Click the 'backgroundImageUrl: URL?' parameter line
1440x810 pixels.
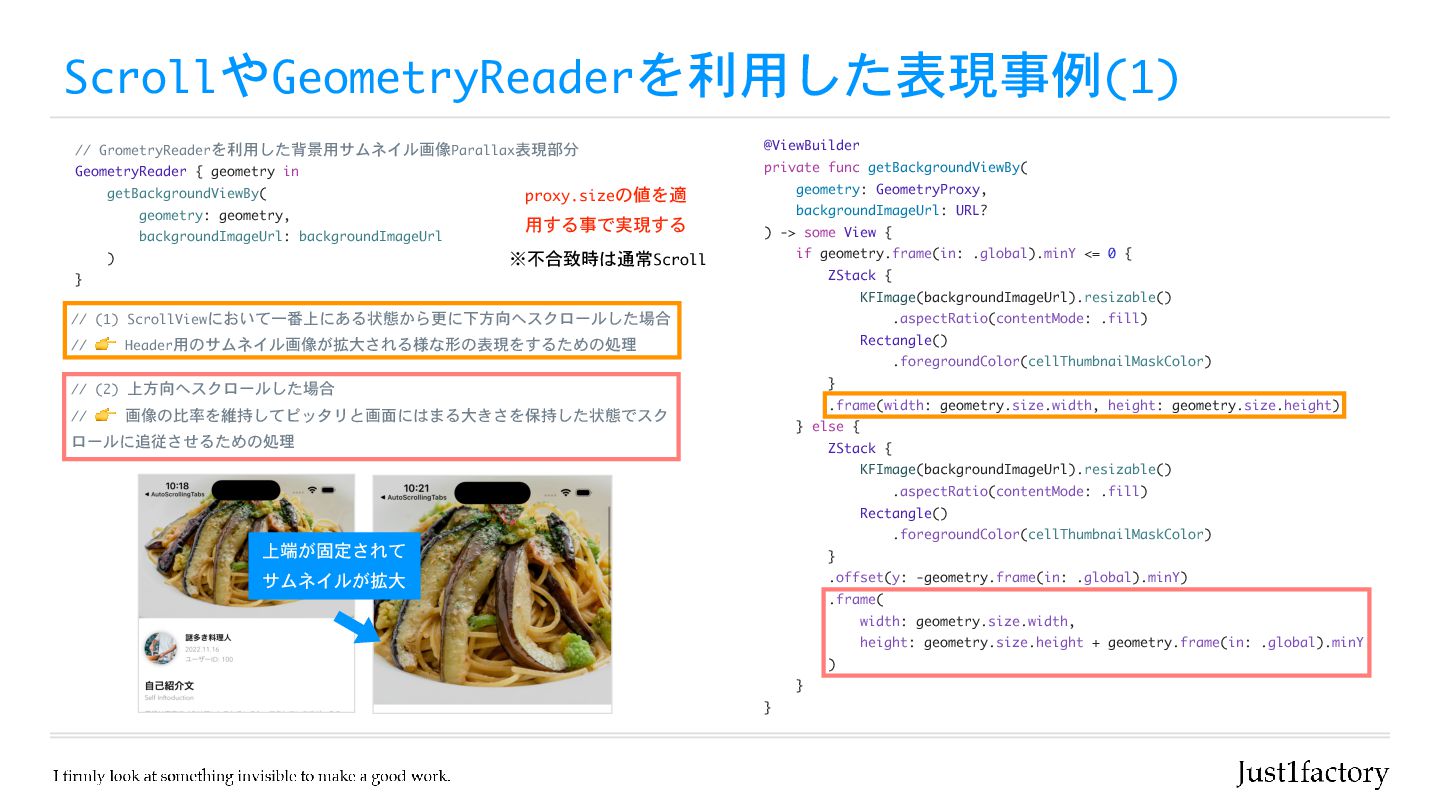pyautogui.click(x=891, y=210)
